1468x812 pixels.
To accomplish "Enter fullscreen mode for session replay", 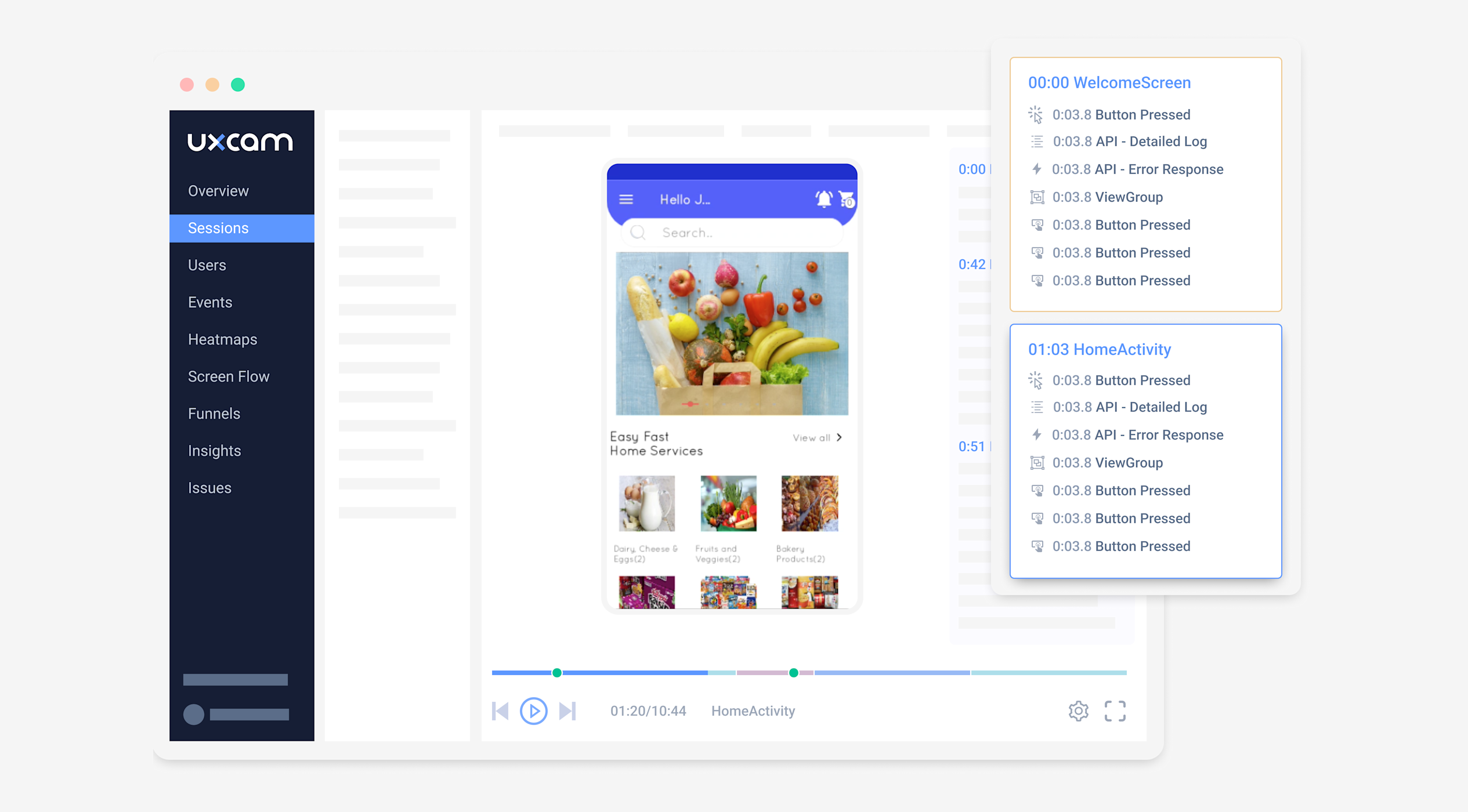I will 1115,710.
